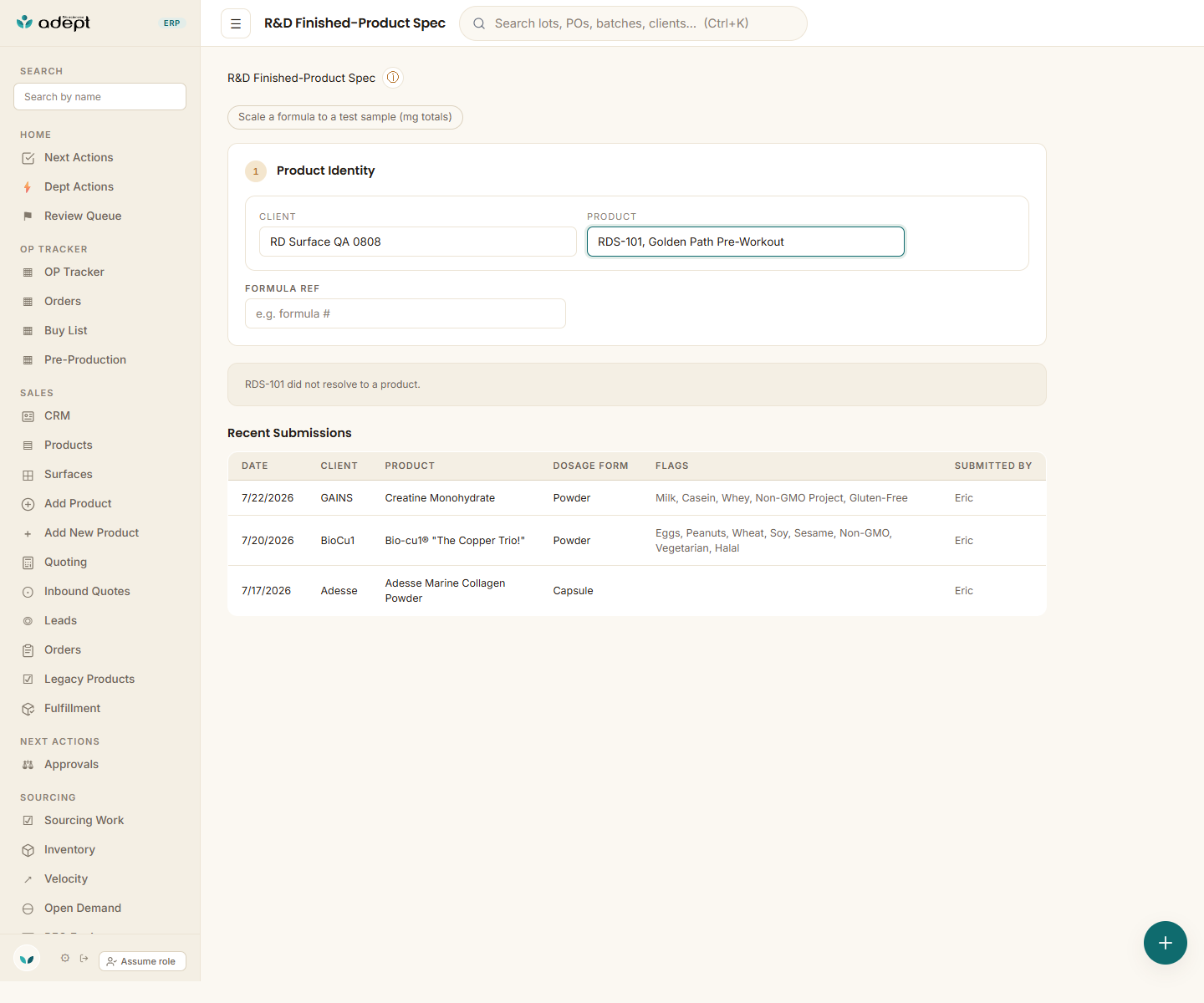1204x1003 pixels.
Task: Click the log out icon beside Assume role
Action: point(84,959)
